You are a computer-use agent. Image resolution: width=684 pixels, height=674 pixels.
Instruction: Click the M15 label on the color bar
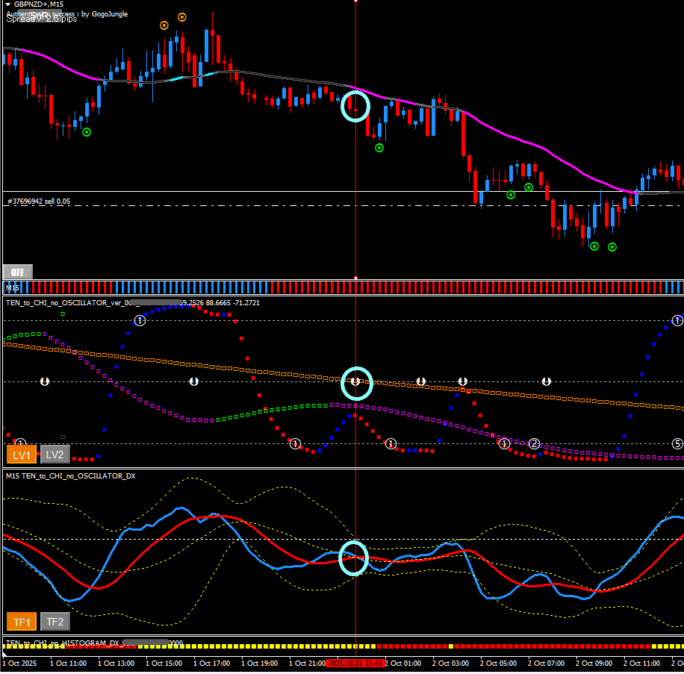tap(13, 287)
